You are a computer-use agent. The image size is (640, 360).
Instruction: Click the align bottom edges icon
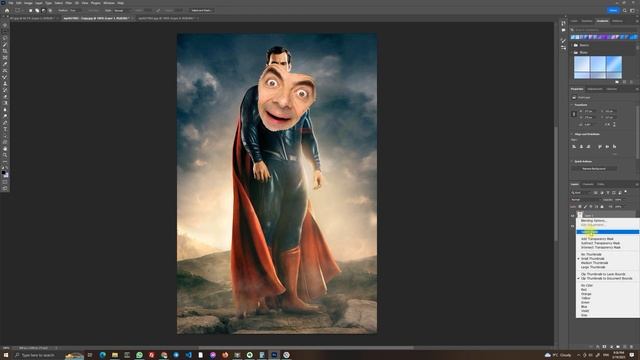point(615,146)
